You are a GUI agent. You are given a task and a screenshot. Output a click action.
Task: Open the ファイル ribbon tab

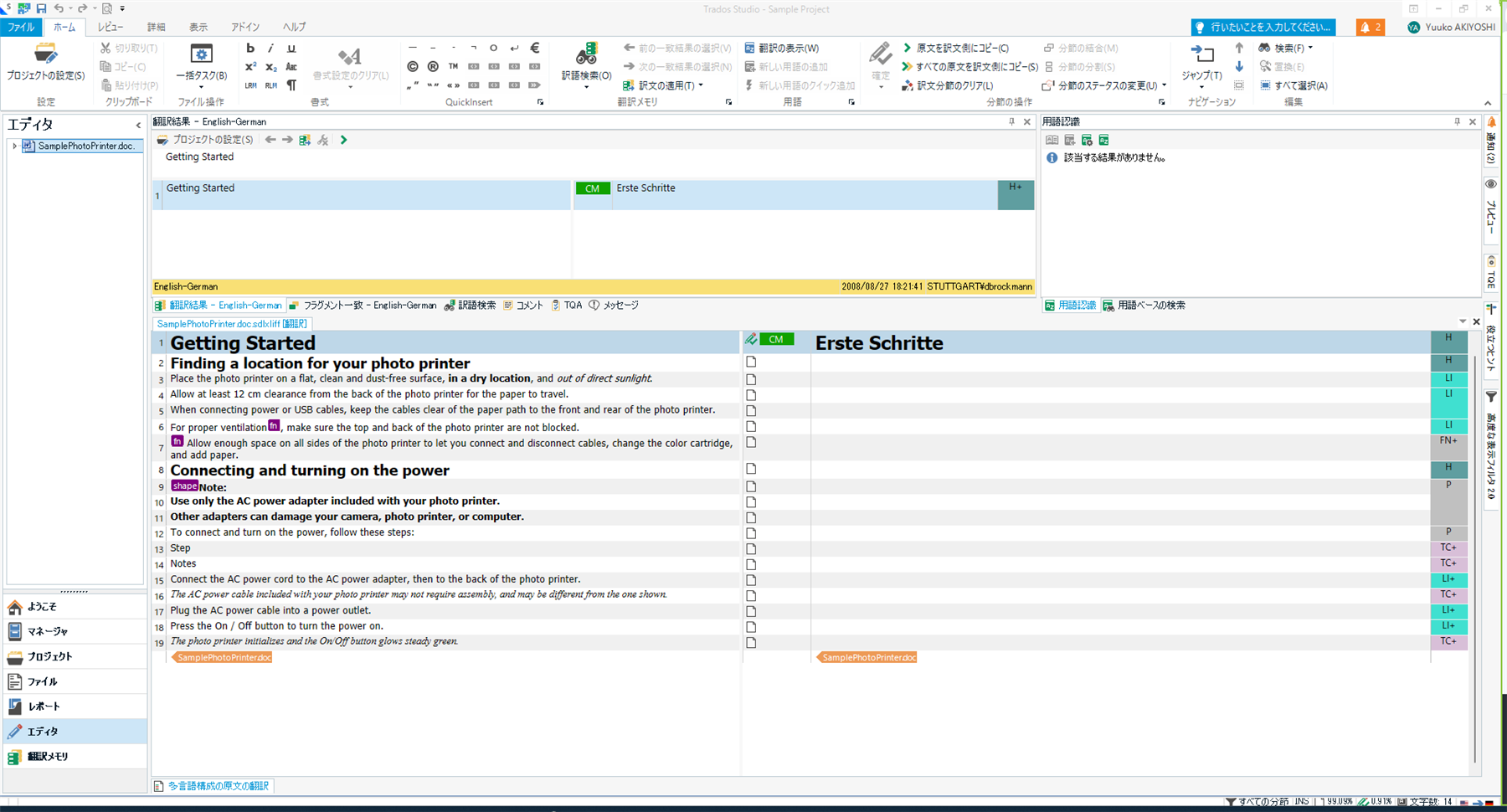(21, 28)
